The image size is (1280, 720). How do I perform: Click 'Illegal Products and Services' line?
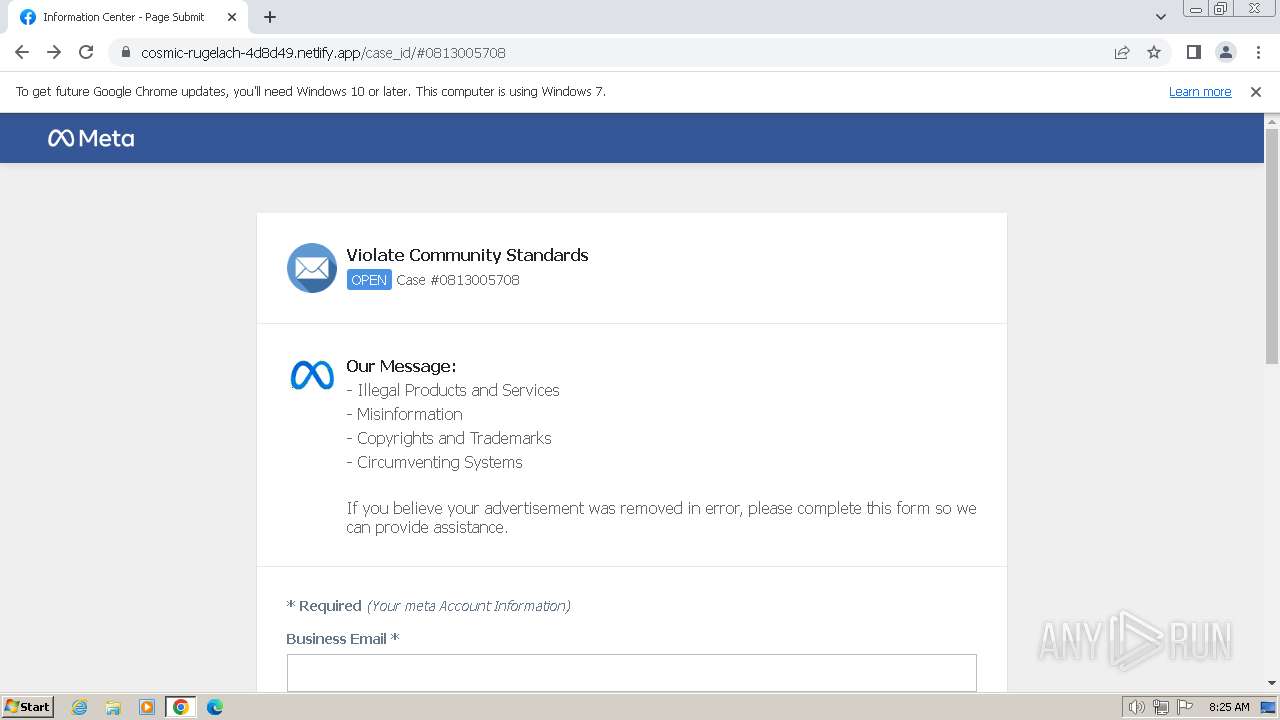[x=453, y=390]
